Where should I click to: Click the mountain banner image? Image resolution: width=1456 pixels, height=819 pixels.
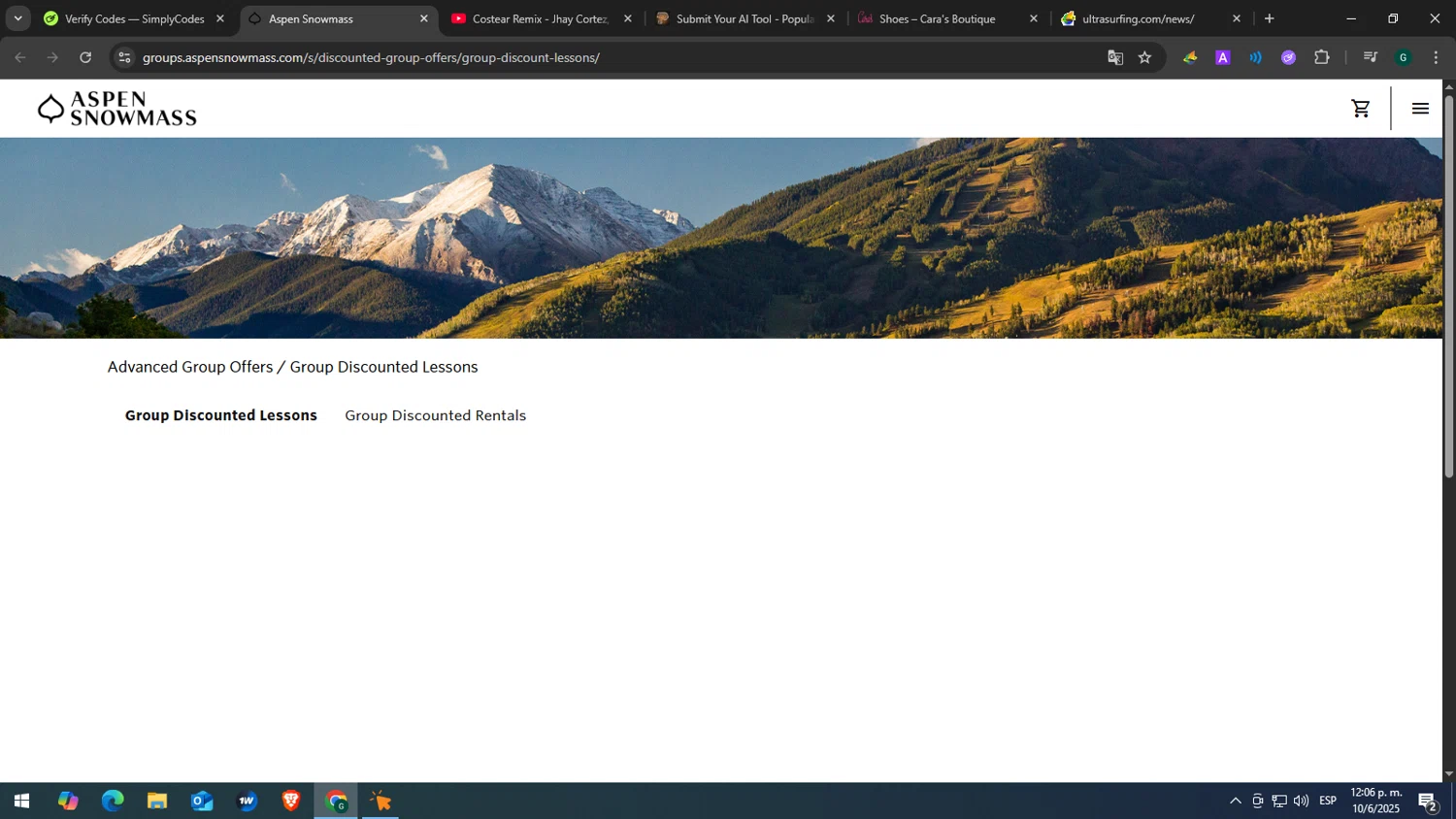pyautogui.click(x=721, y=238)
